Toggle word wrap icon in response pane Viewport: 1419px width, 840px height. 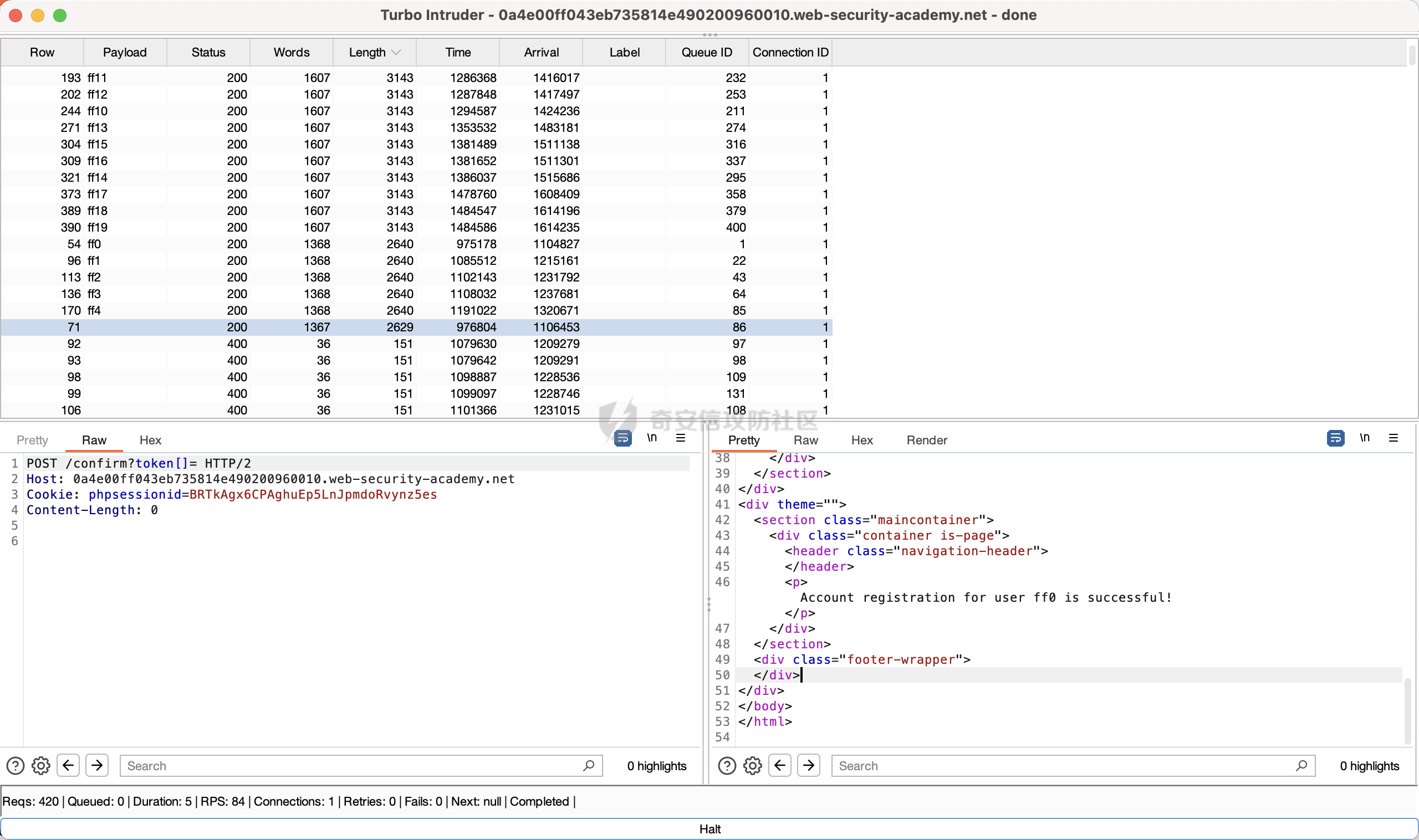tap(1335, 438)
